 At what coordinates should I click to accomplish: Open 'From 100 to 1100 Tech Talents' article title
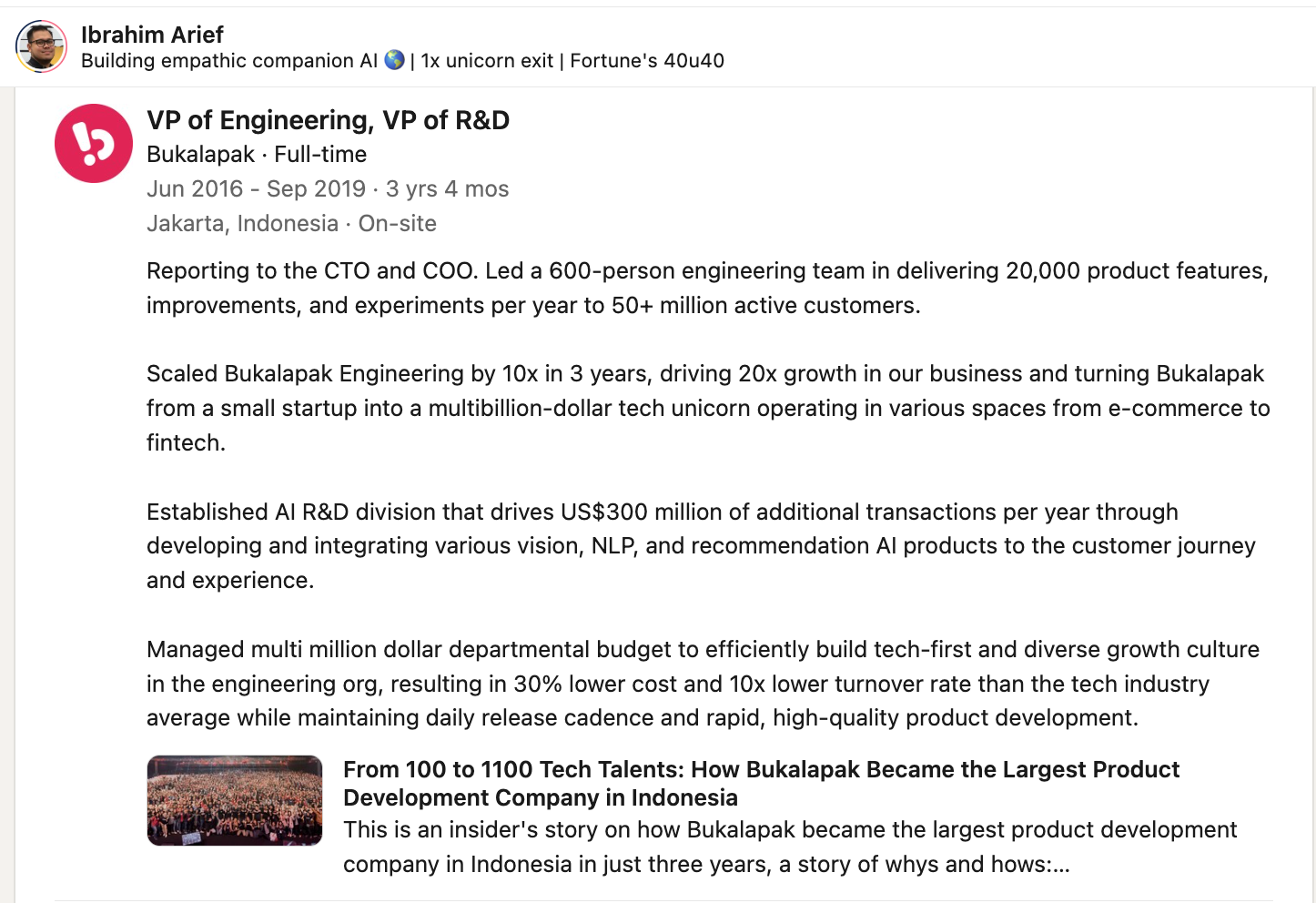coord(761,784)
